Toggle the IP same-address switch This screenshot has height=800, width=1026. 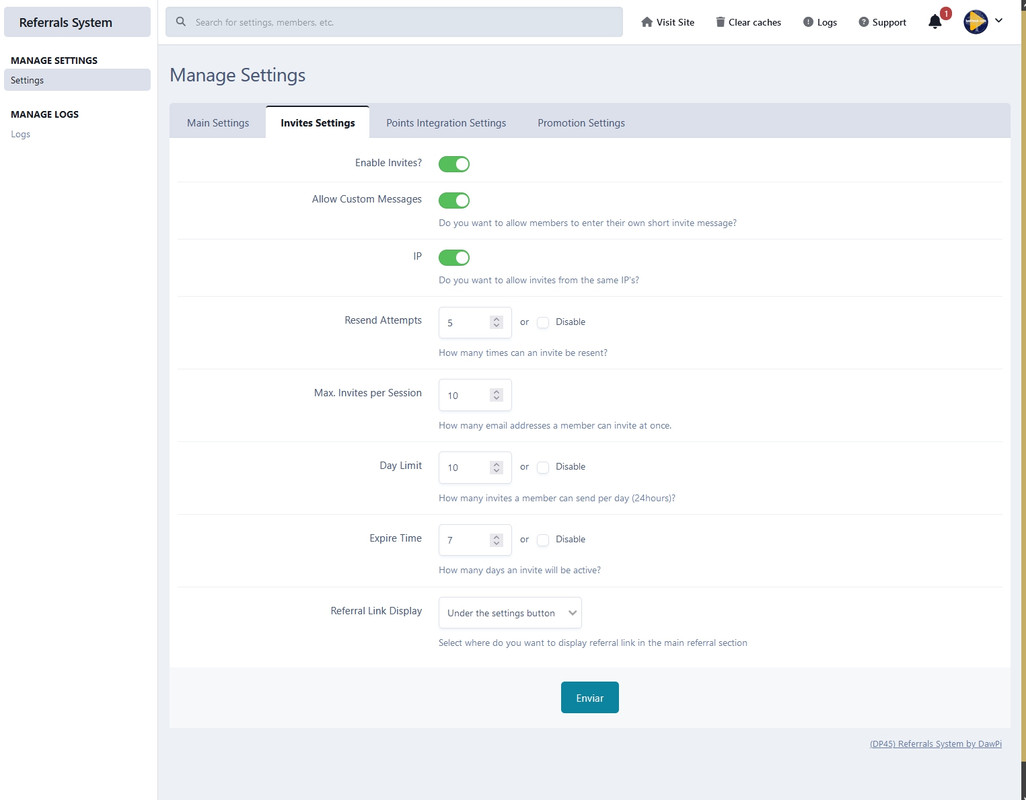coord(454,258)
